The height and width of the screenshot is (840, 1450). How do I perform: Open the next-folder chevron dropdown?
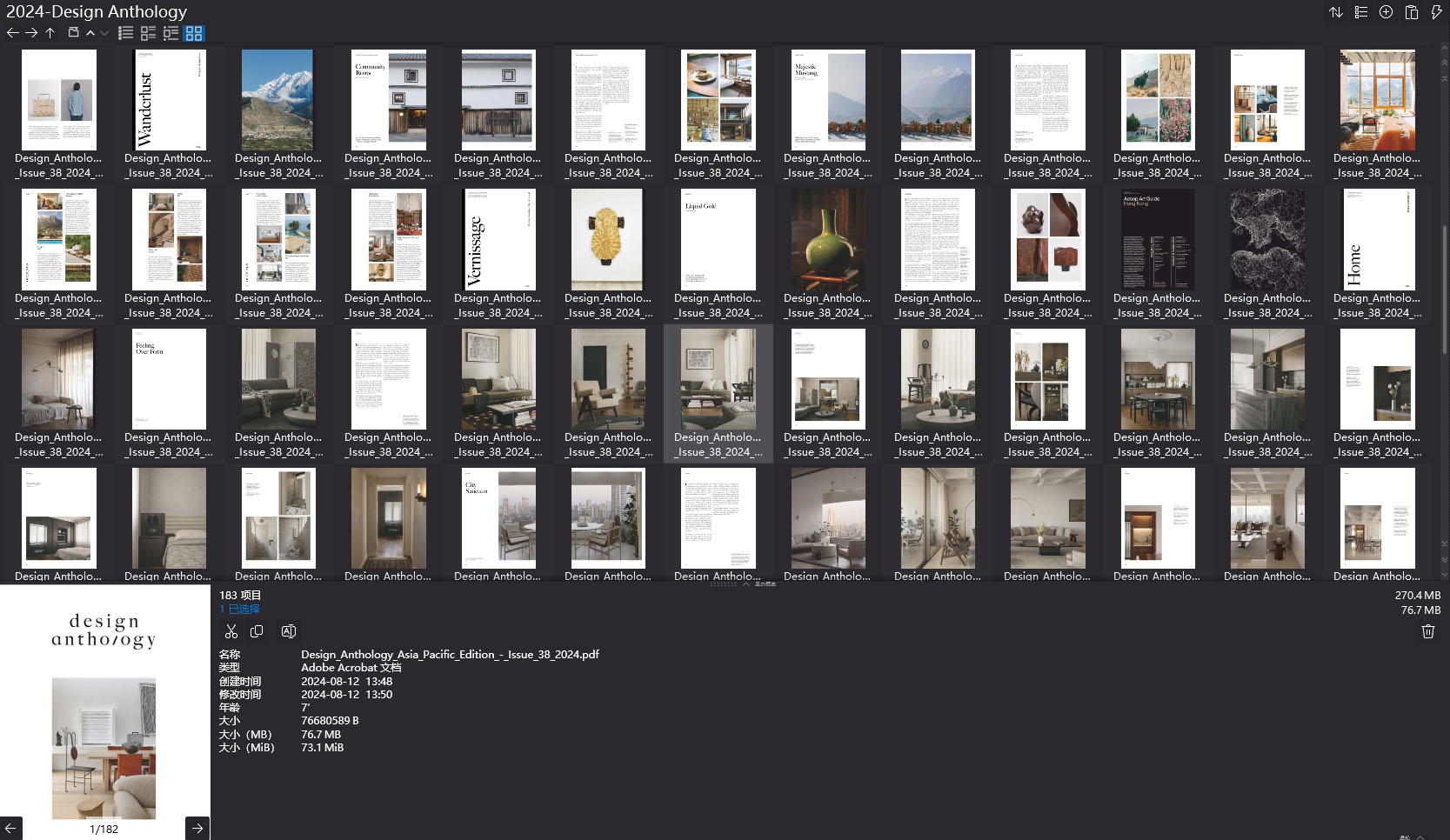tap(104, 34)
